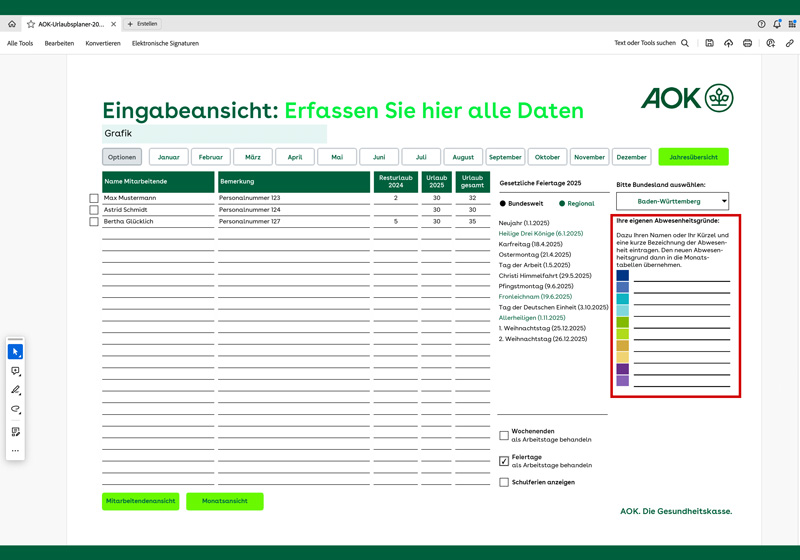Print the document with printer icon
The width and height of the screenshot is (800, 560).
pyautogui.click(x=747, y=43)
